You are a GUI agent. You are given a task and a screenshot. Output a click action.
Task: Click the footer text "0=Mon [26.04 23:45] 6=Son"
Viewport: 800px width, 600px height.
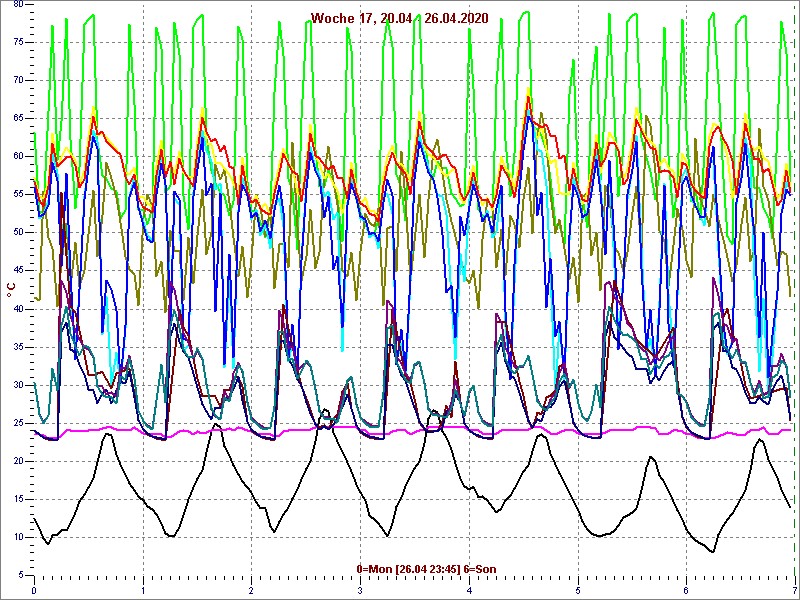tap(426, 569)
